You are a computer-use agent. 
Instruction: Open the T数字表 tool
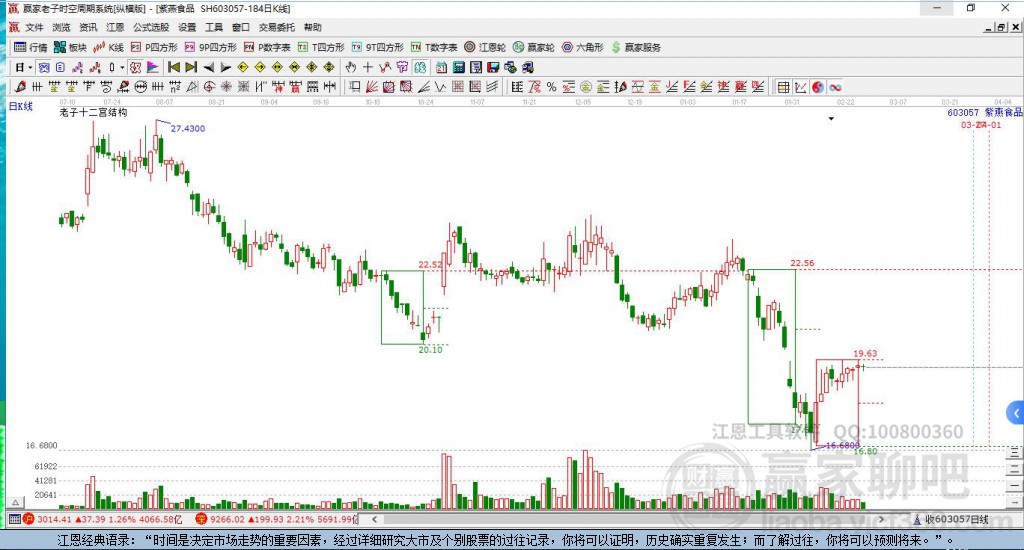coord(434,47)
